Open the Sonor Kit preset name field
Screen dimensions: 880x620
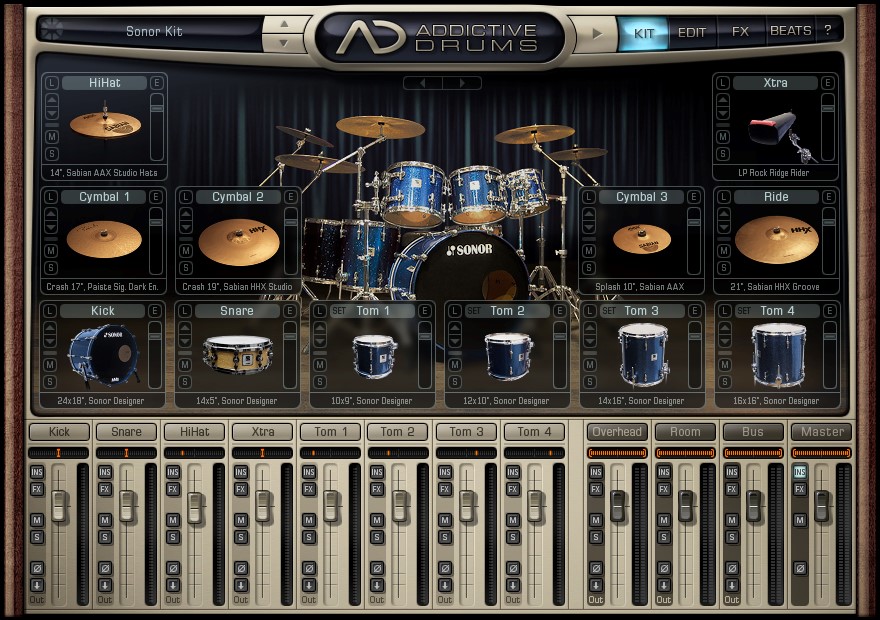(x=154, y=31)
